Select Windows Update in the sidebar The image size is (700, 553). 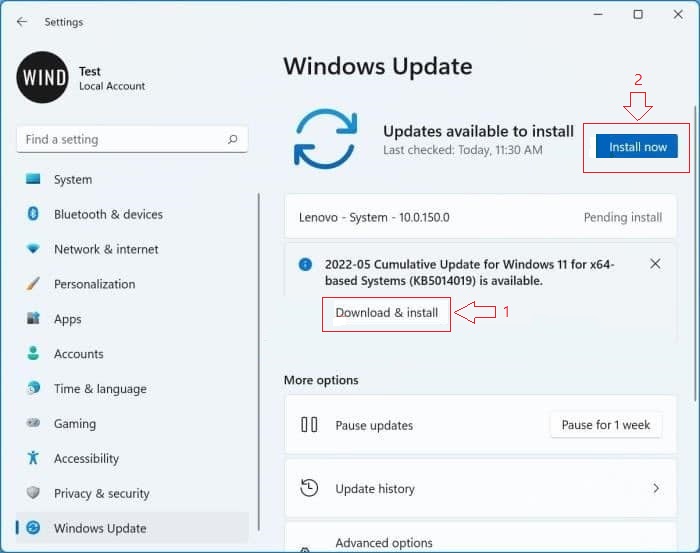(100, 528)
